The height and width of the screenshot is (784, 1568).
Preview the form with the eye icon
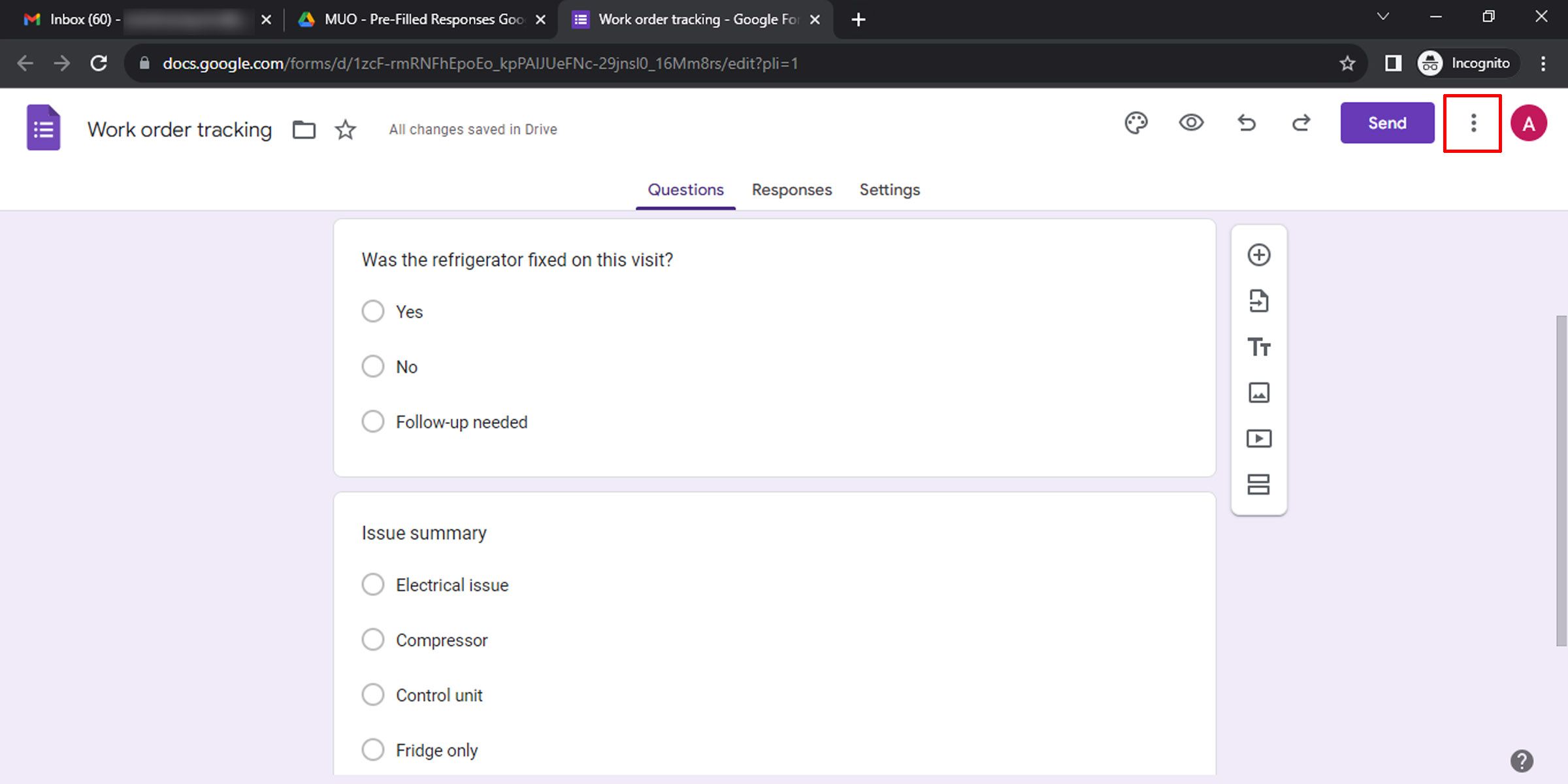coord(1191,123)
